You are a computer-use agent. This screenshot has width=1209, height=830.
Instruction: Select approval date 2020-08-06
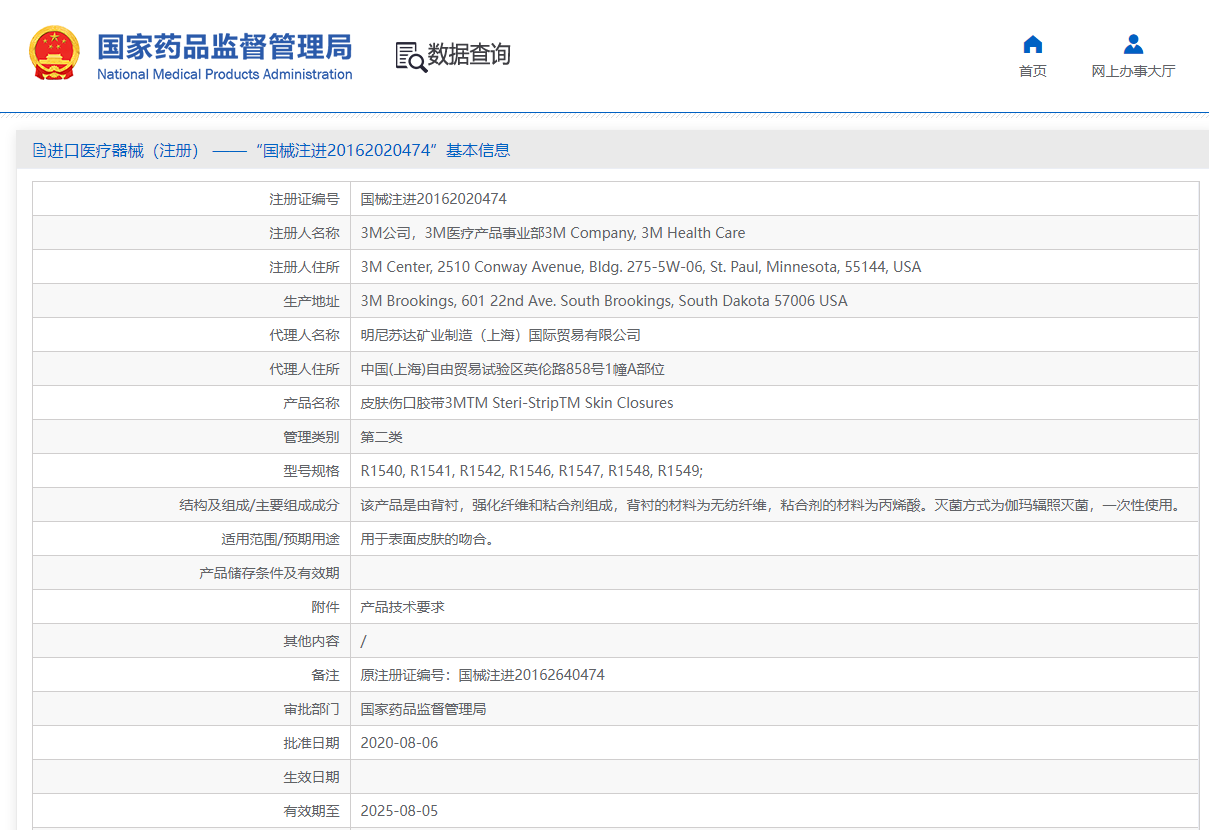pyautogui.click(x=400, y=743)
